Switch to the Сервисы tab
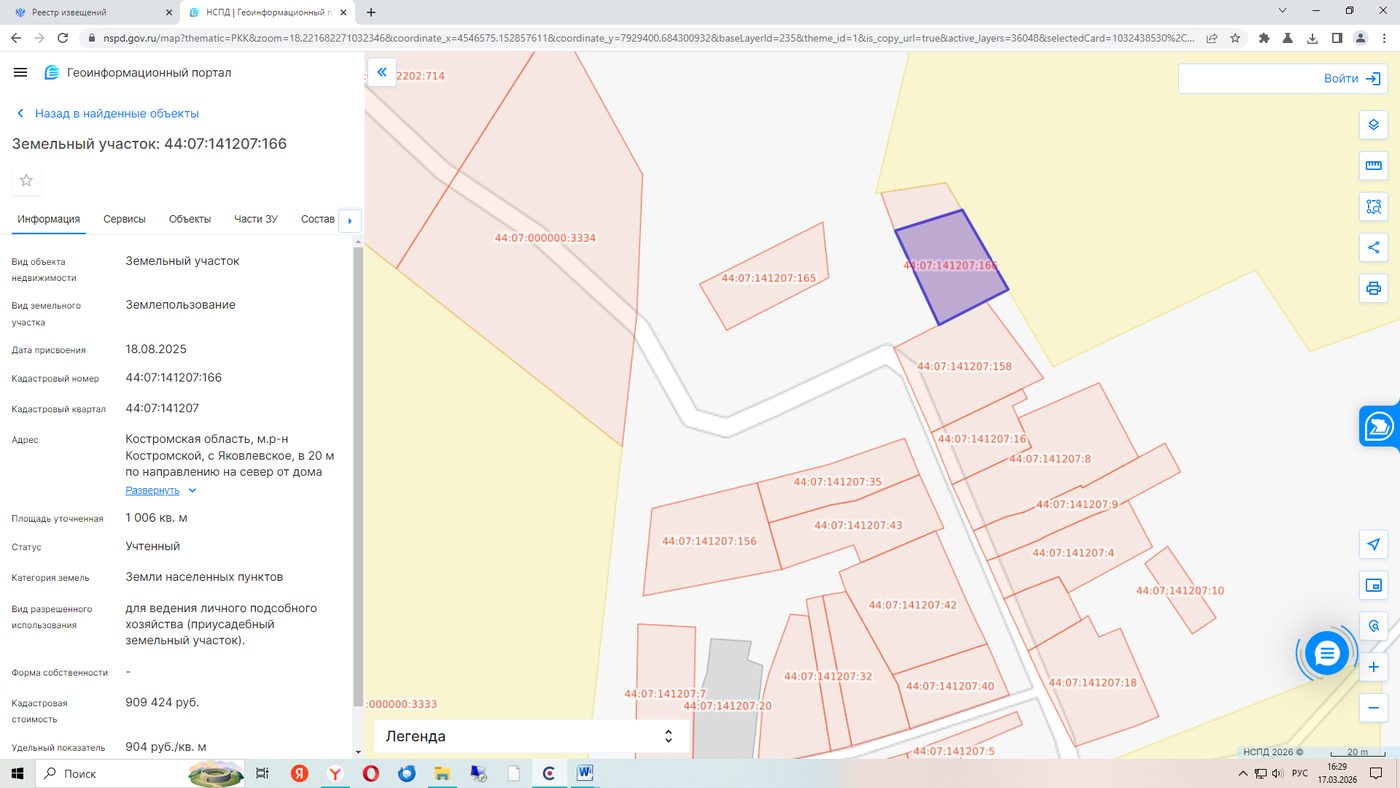Image resolution: width=1400 pixels, height=788 pixels. pyautogui.click(x=124, y=219)
